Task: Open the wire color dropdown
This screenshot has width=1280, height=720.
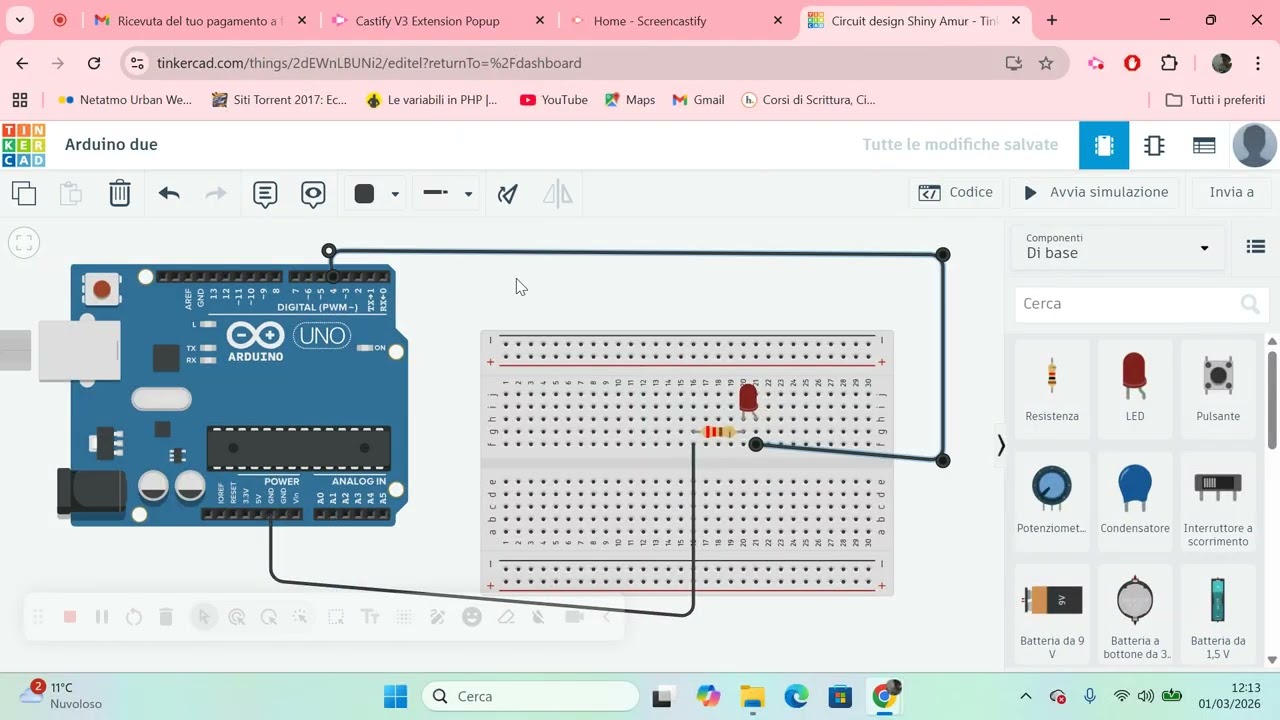Action: tap(395, 194)
